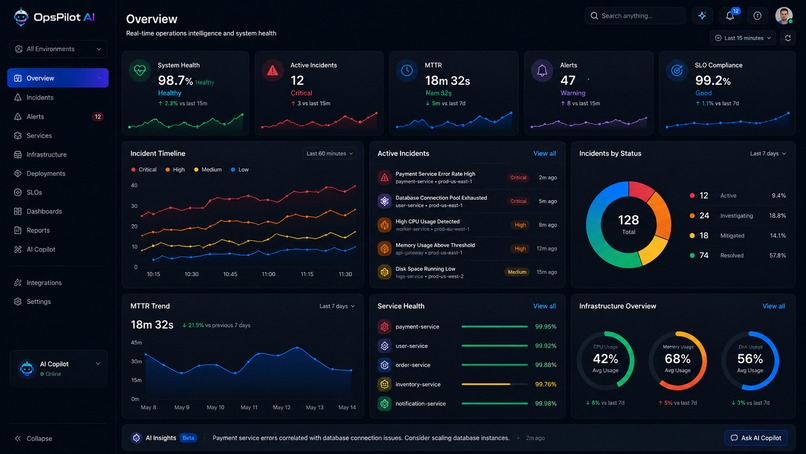The height and width of the screenshot is (454, 806).
Task: Click the Alerts bell card icon
Action: [542, 70]
